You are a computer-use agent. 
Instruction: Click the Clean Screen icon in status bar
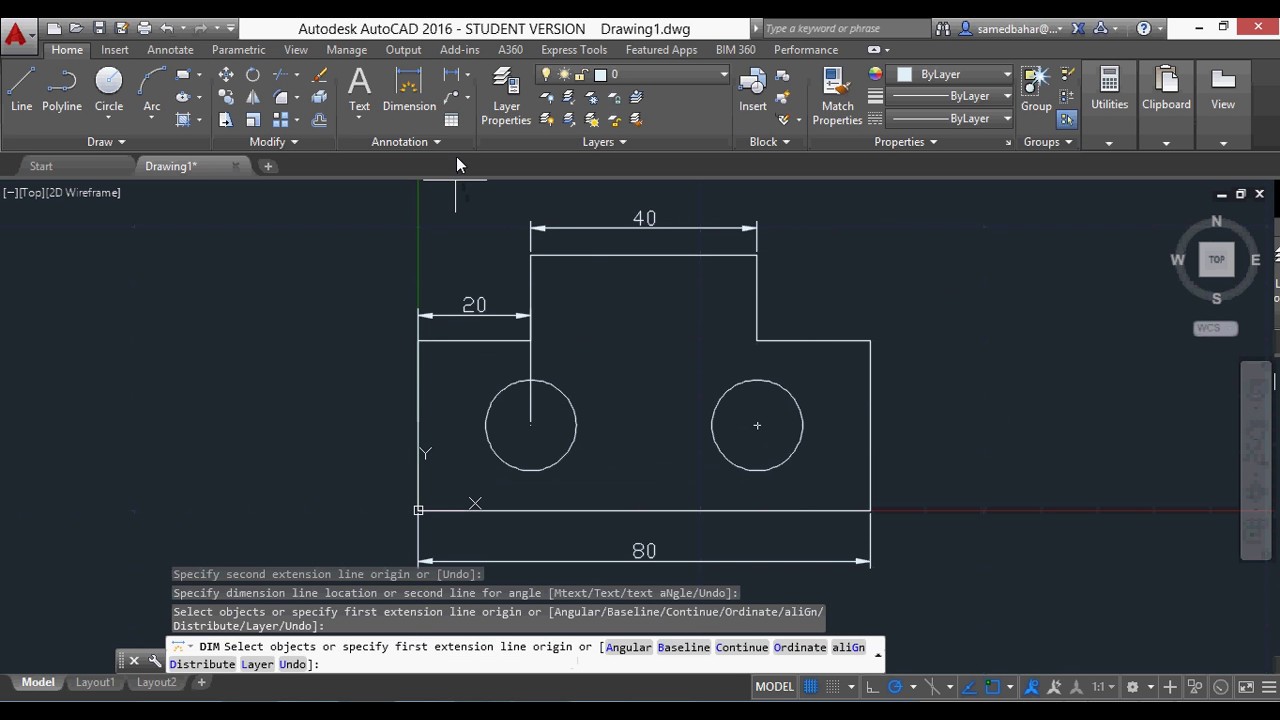click(x=1246, y=687)
